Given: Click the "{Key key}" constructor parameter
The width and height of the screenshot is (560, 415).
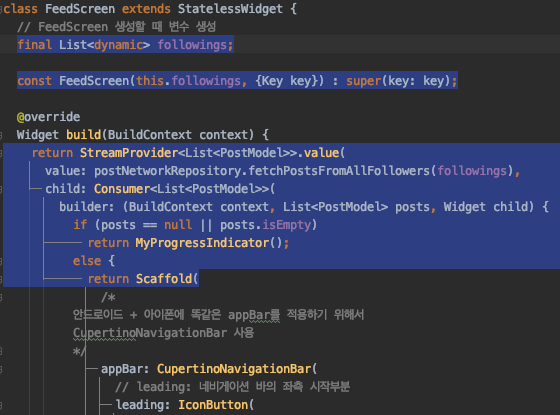Looking at the screenshot, I should pos(286,81).
